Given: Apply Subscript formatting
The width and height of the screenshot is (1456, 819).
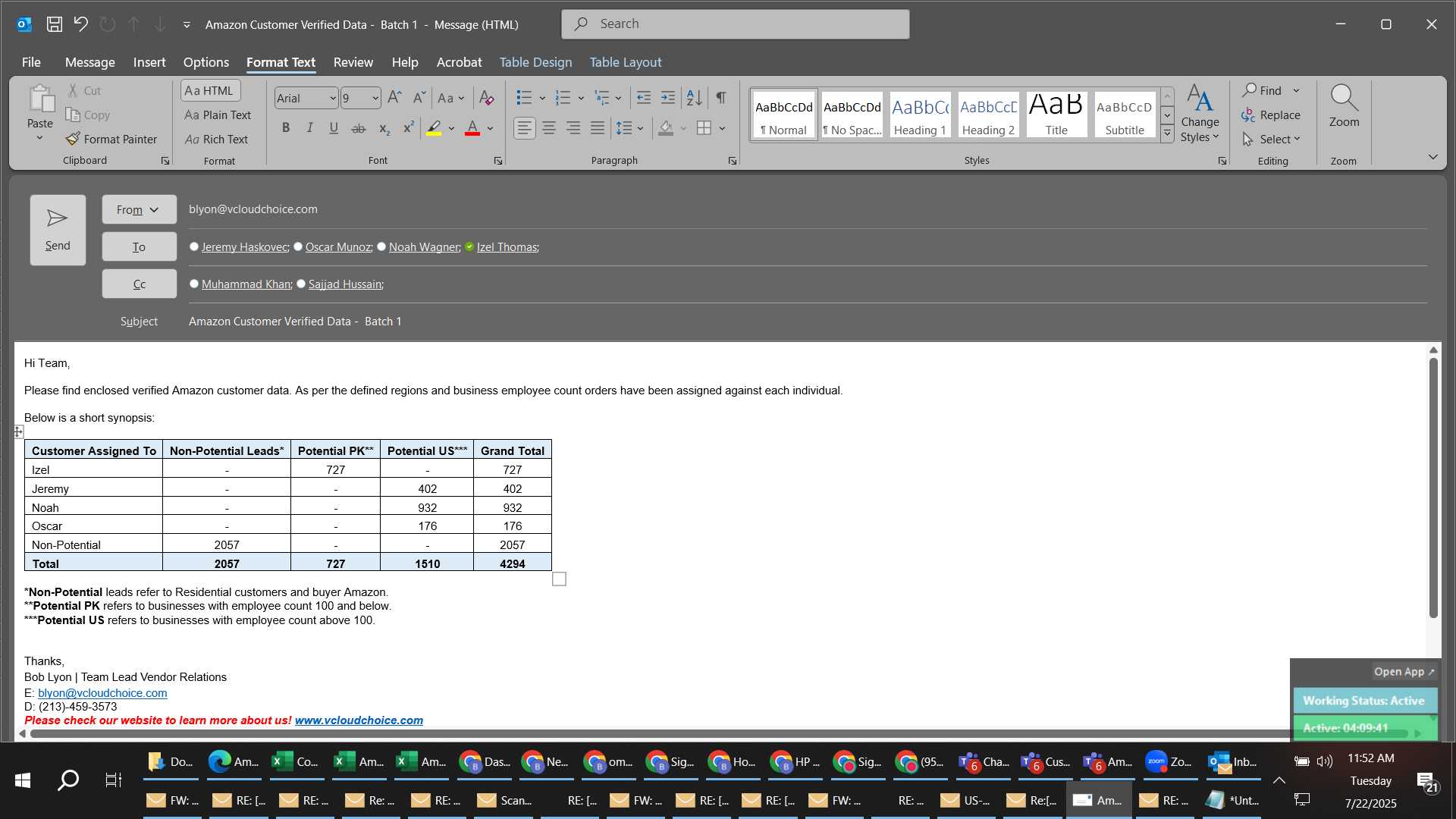Looking at the screenshot, I should point(384,128).
